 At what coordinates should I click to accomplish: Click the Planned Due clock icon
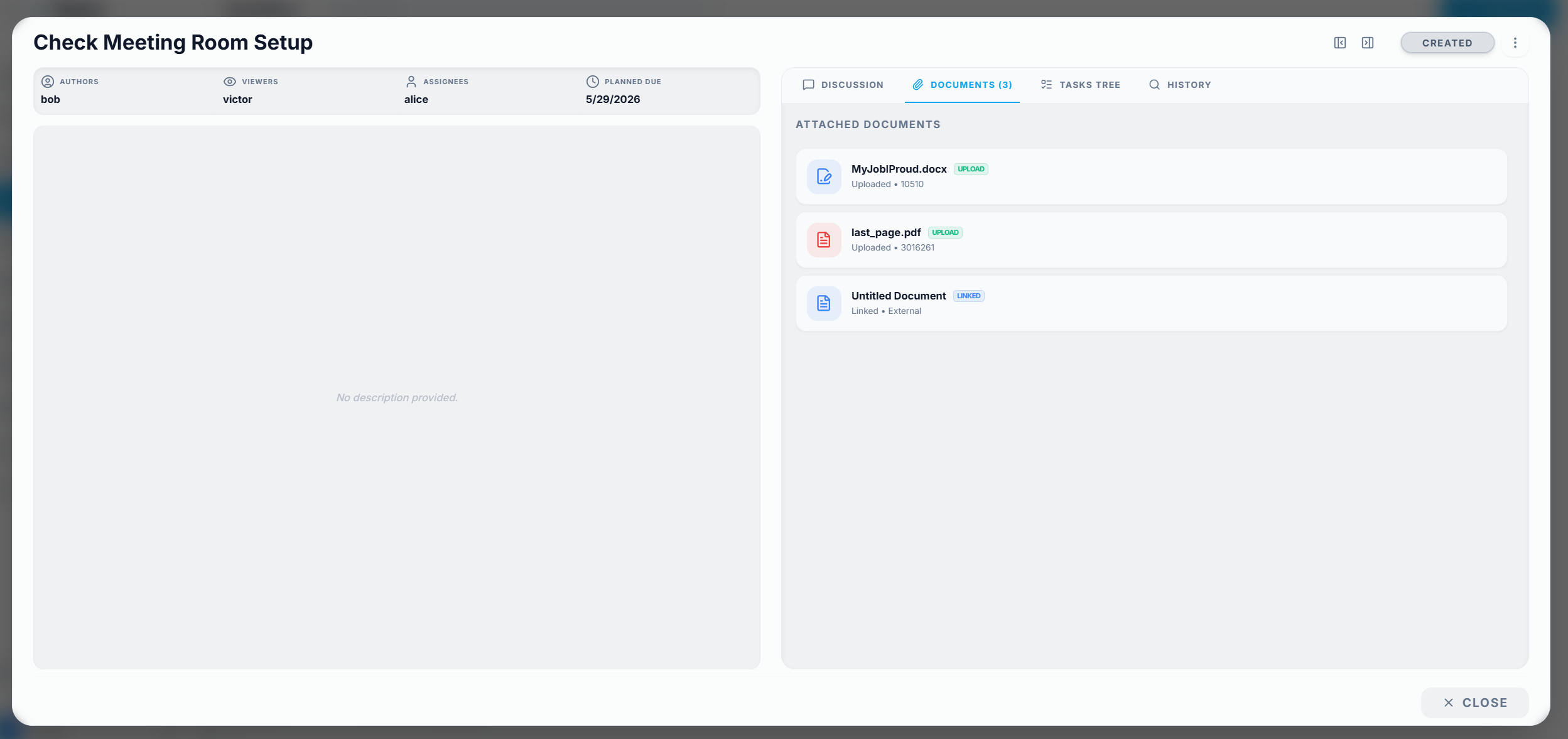click(593, 82)
